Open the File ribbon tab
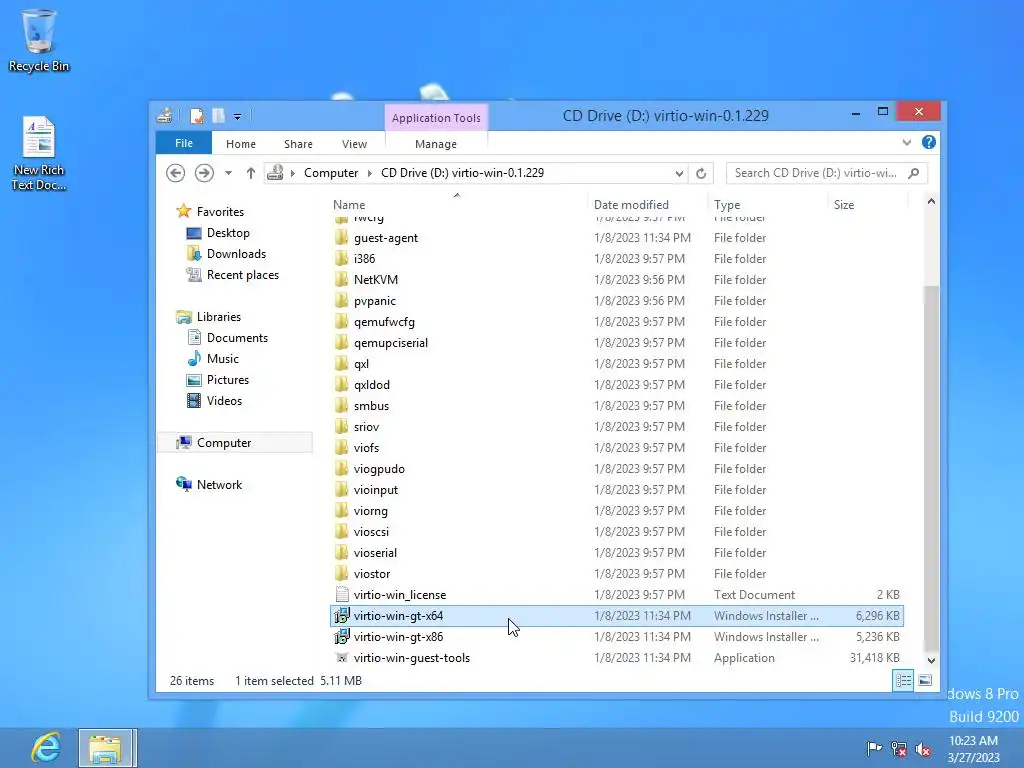 pos(184,143)
